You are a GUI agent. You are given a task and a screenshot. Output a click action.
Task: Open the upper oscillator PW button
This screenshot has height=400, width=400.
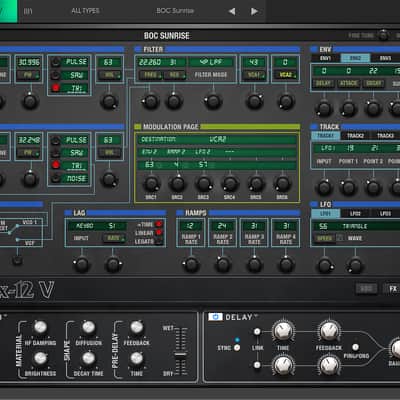[x=29, y=75]
